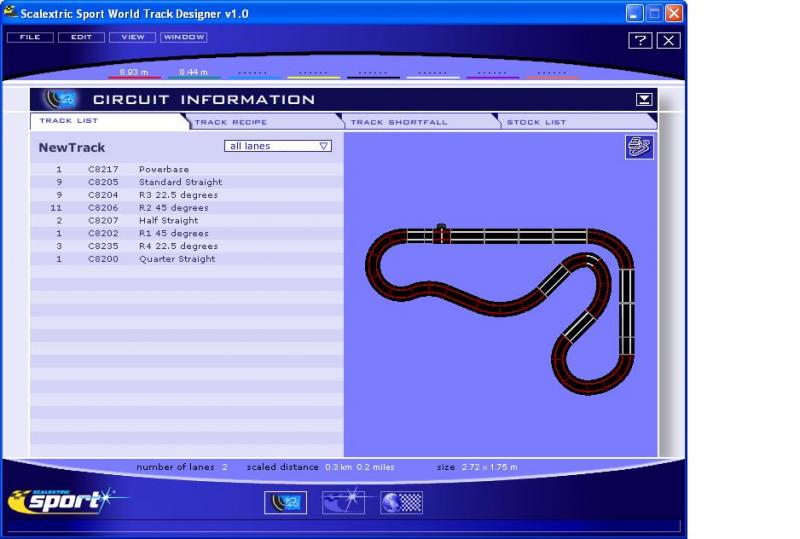Open the Window menu
Viewport: 800px width, 539px height.
pos(184,37)
